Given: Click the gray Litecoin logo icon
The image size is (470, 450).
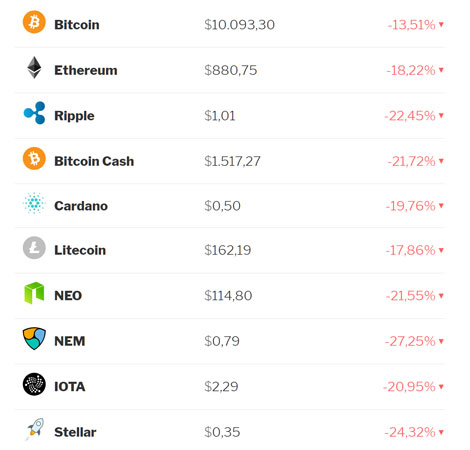Looking at the screenshot, I should (34, 248).
